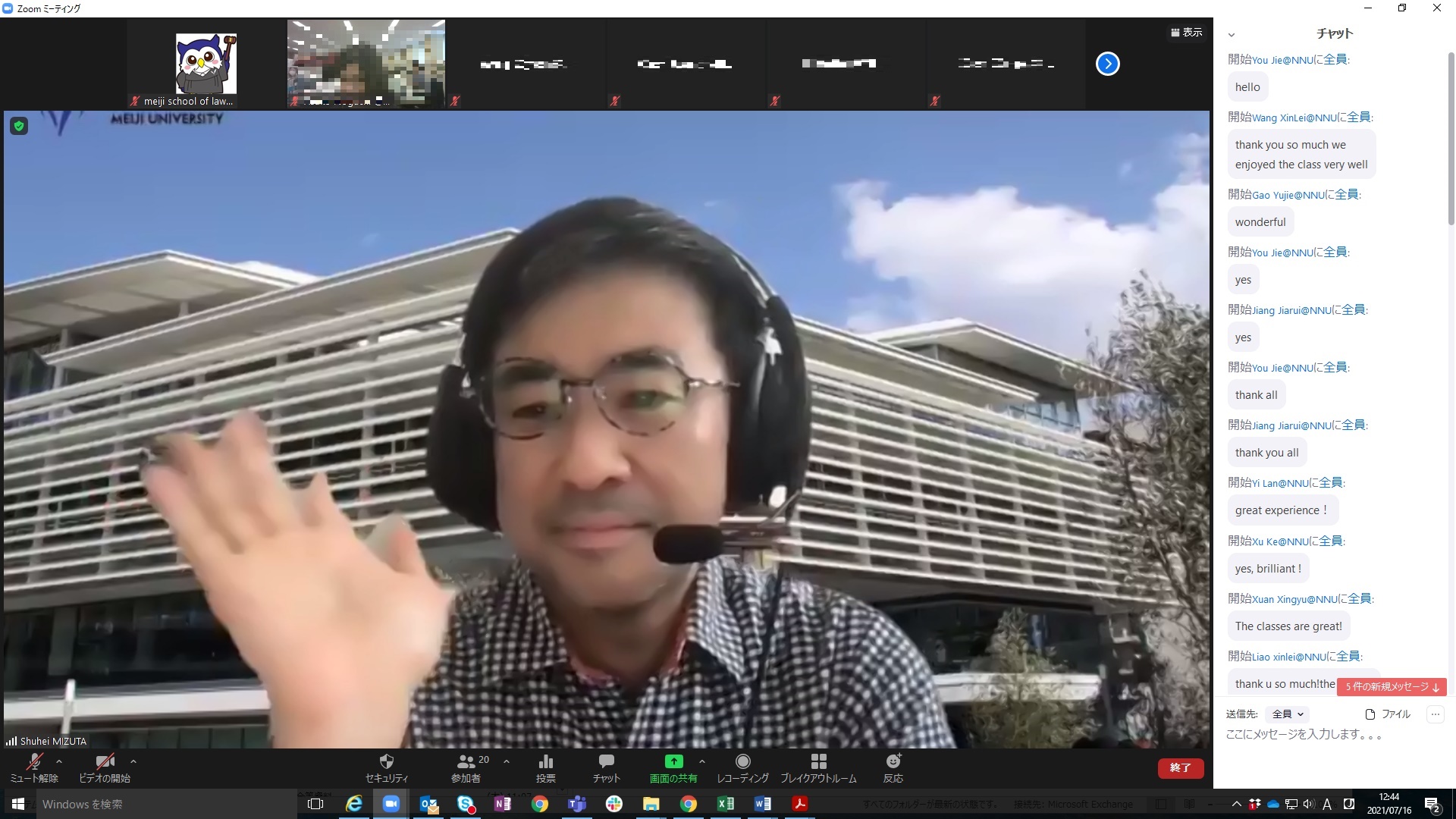Start 画面の共有 screen sharing

(x=673, y=767)
